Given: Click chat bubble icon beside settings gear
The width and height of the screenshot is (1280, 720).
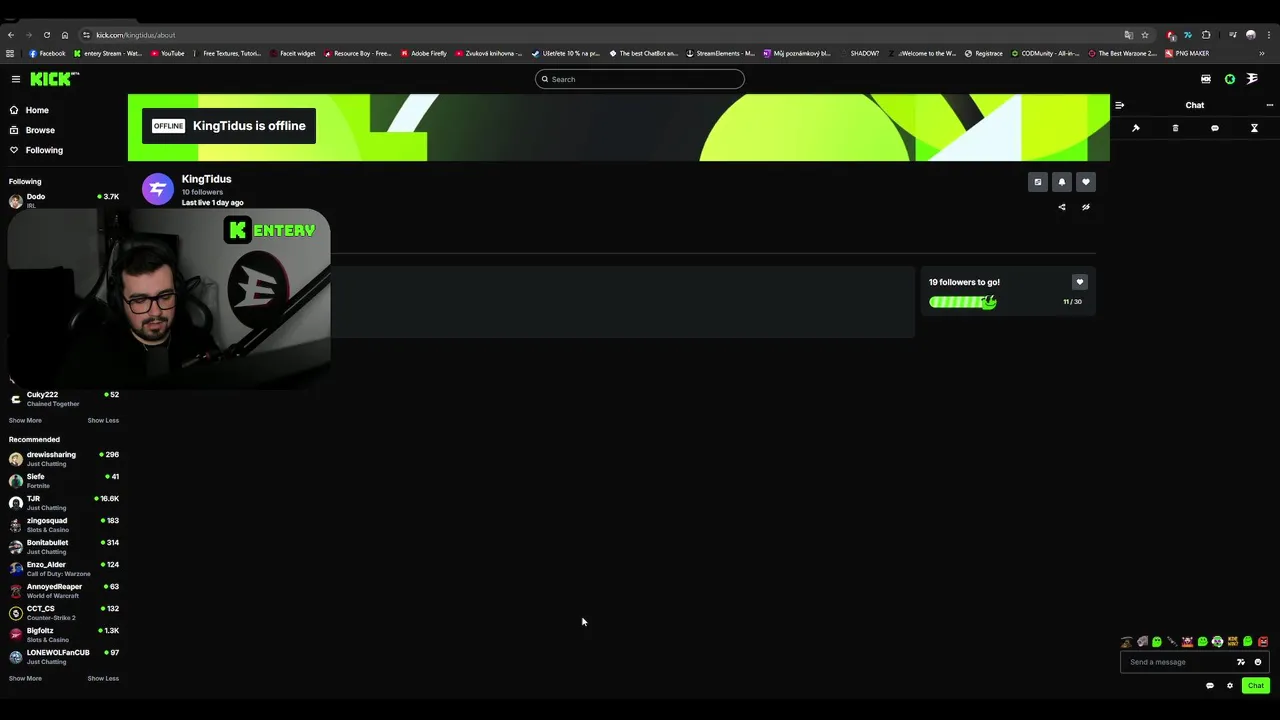Looking at the screenshot, I should pos(1210,686).
